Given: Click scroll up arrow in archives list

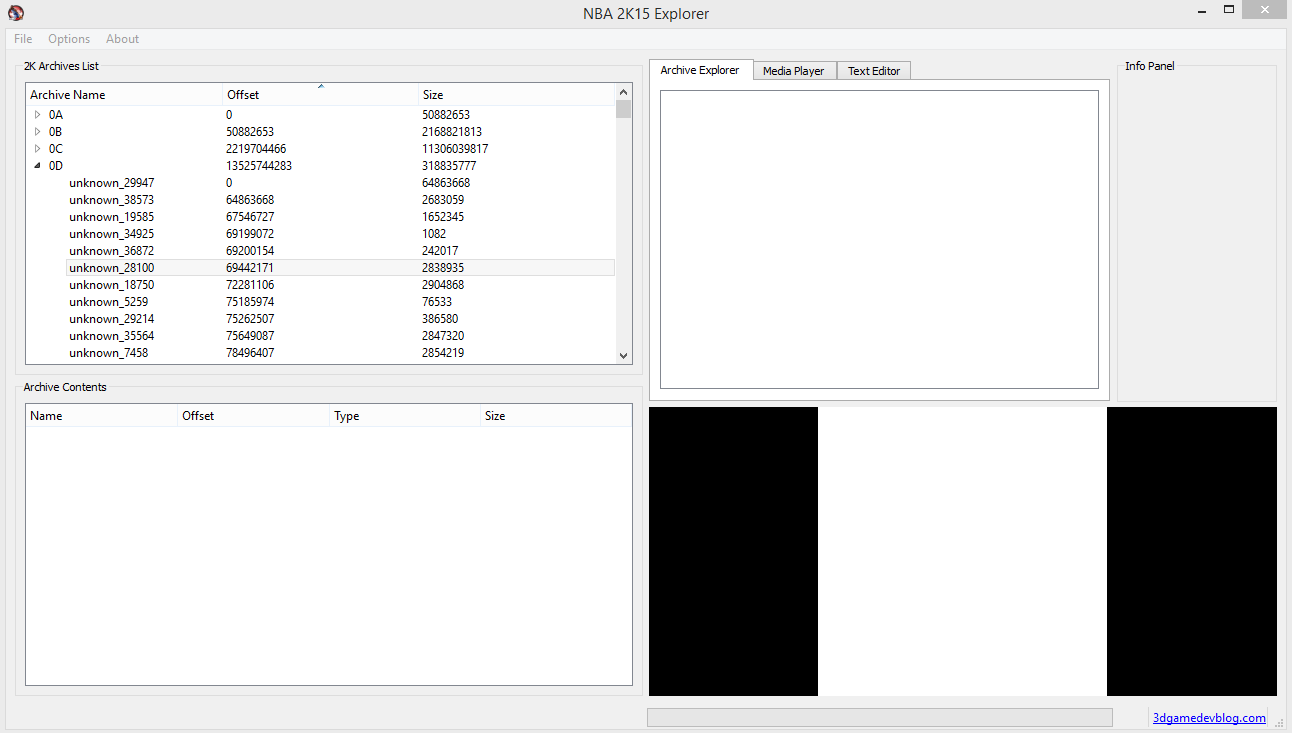Looking at the screenshot, I should pos(624,91).
